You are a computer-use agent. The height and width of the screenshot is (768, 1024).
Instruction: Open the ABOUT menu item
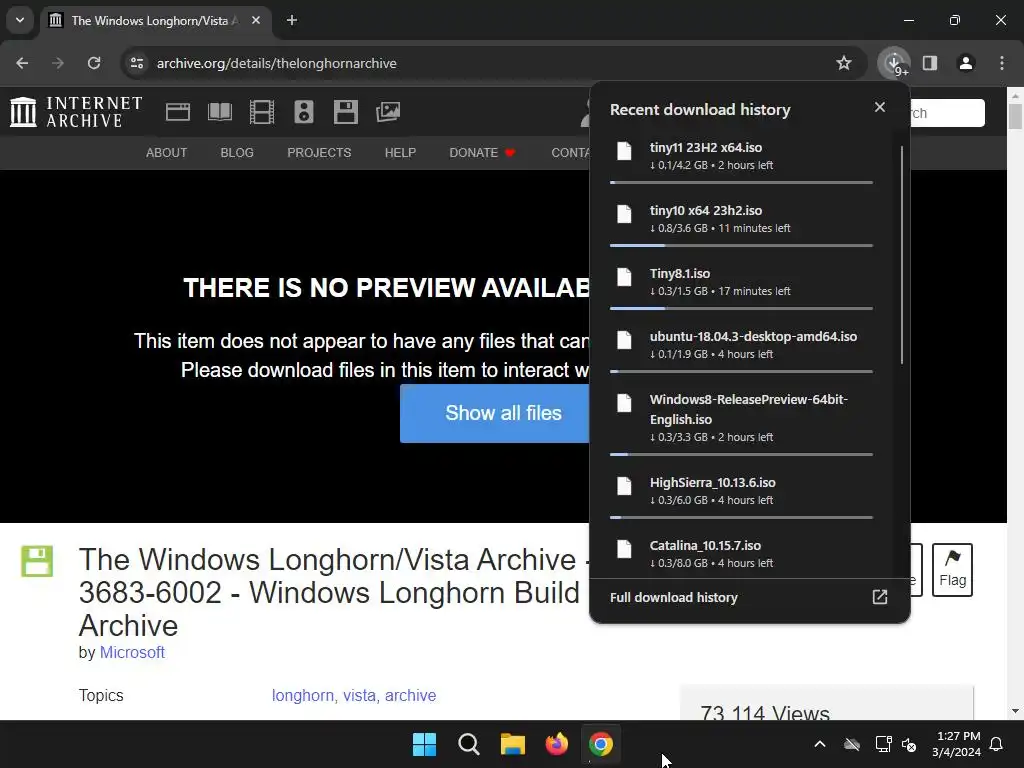(167, 153)
